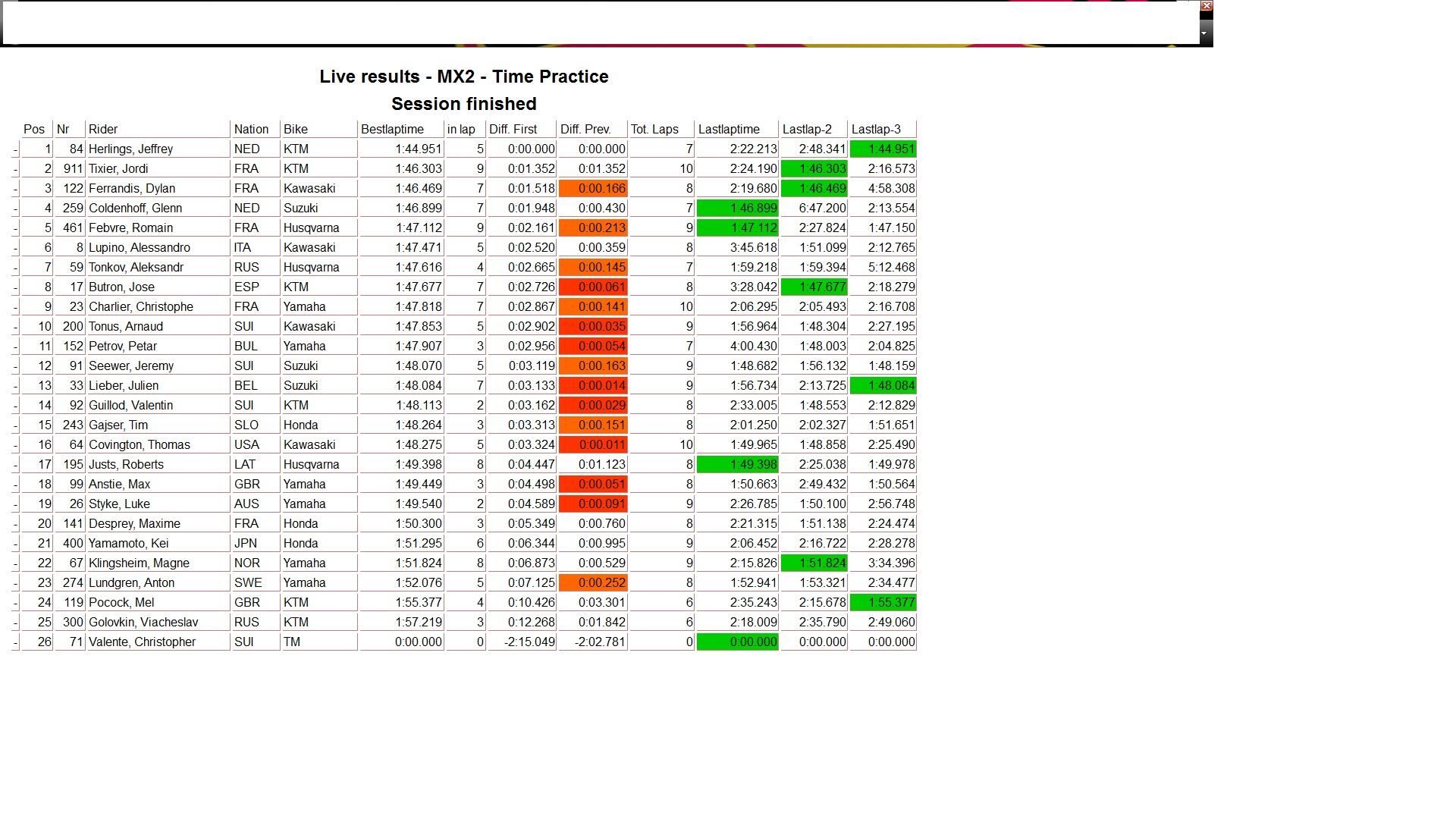The height and width of the screenshot is (819, 1456).
Task: Click the banner's dropdown arrow button
Action: (x=1206, y=33)
